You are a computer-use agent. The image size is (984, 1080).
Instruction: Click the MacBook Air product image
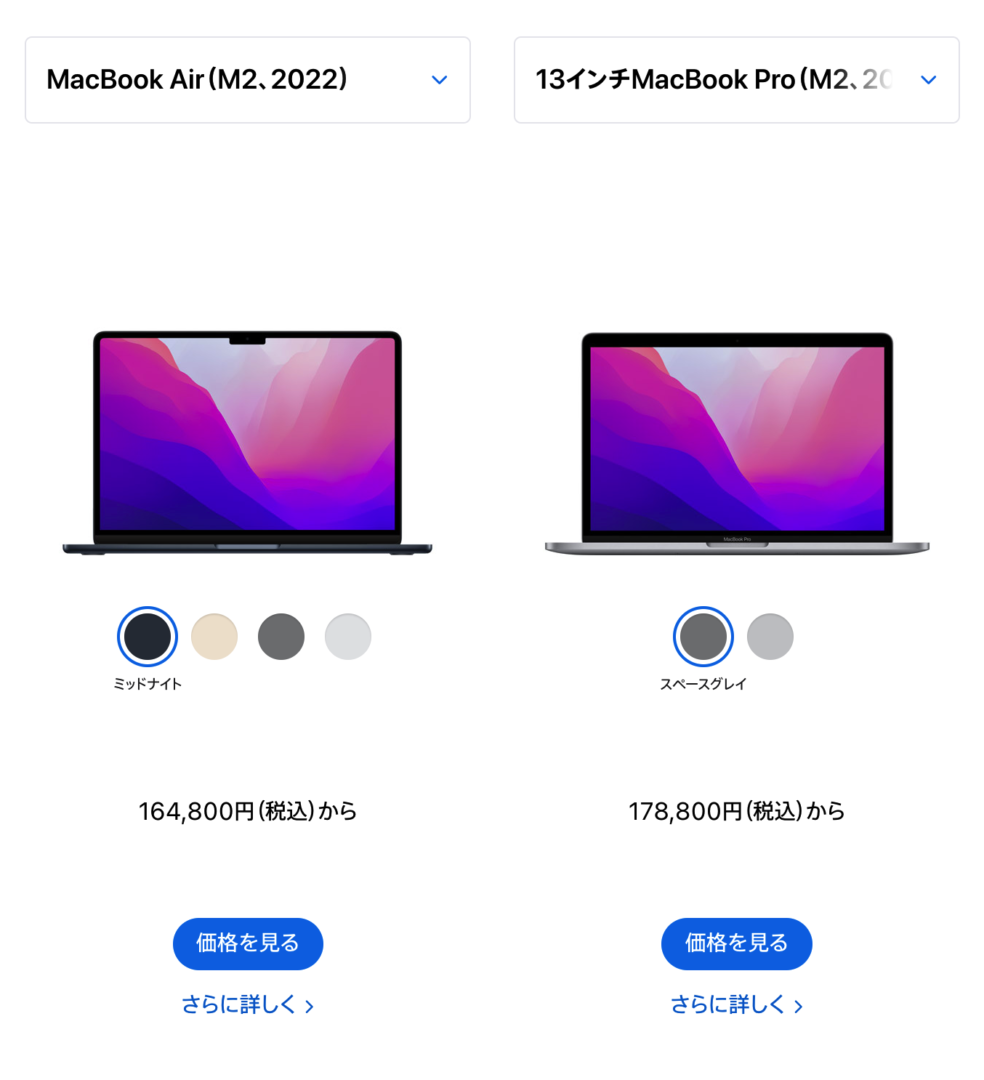point(247,443)
